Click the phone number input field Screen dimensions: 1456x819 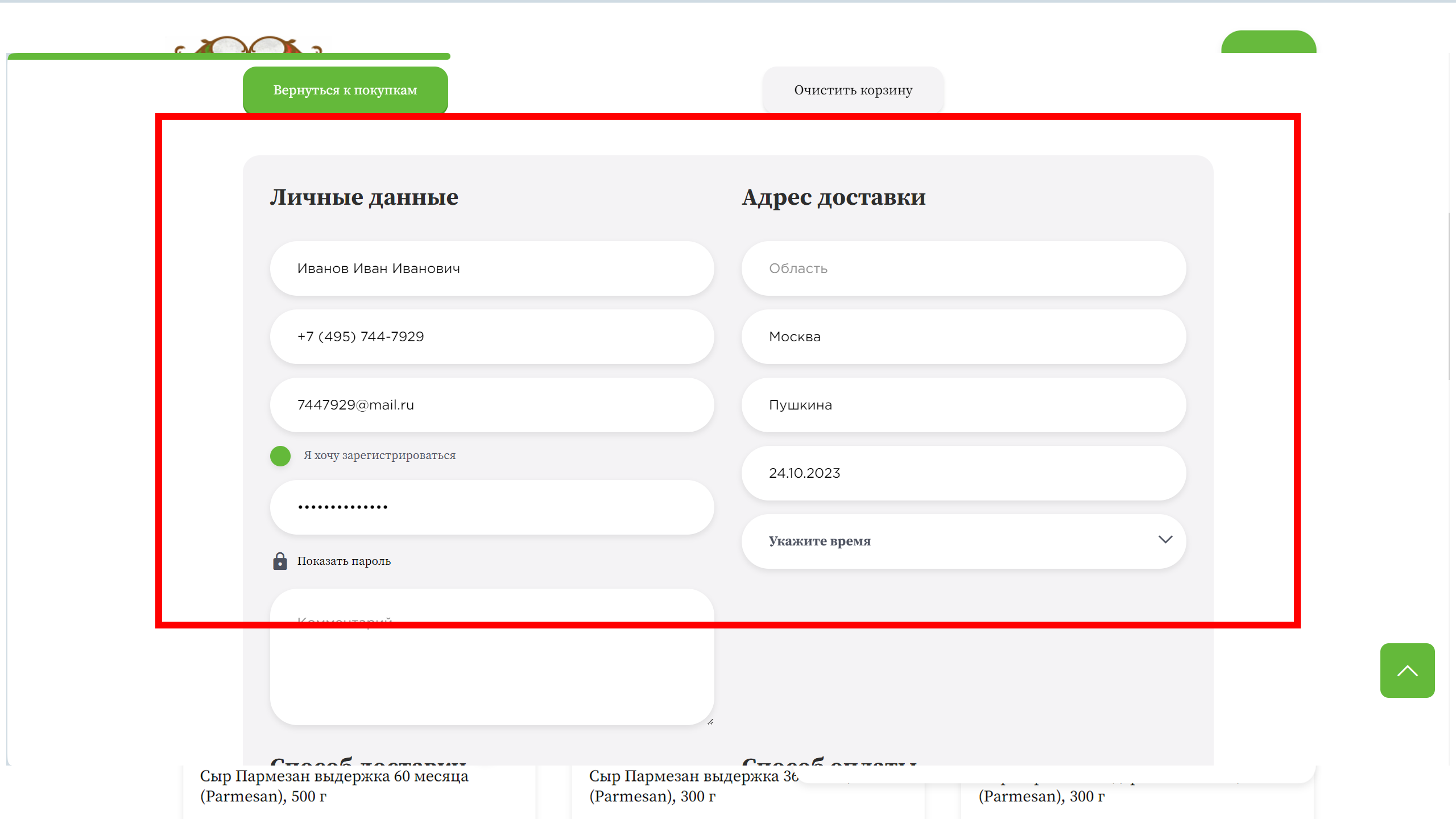(x=491, y=337)
